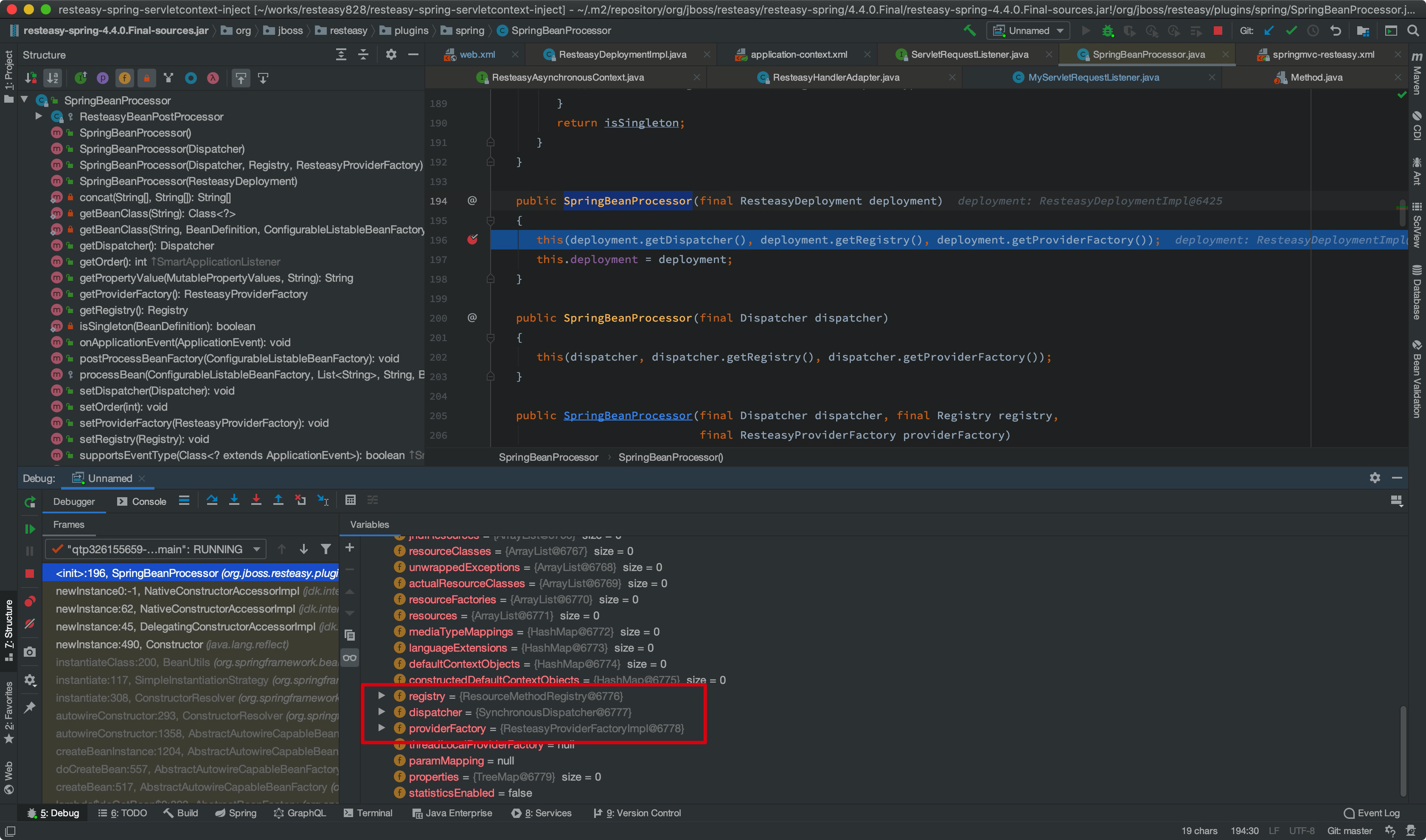1426x840 pixels.
Task: Expand RestesasyBeanPostProcessor tree node
Action: click(x=39, y=117)
